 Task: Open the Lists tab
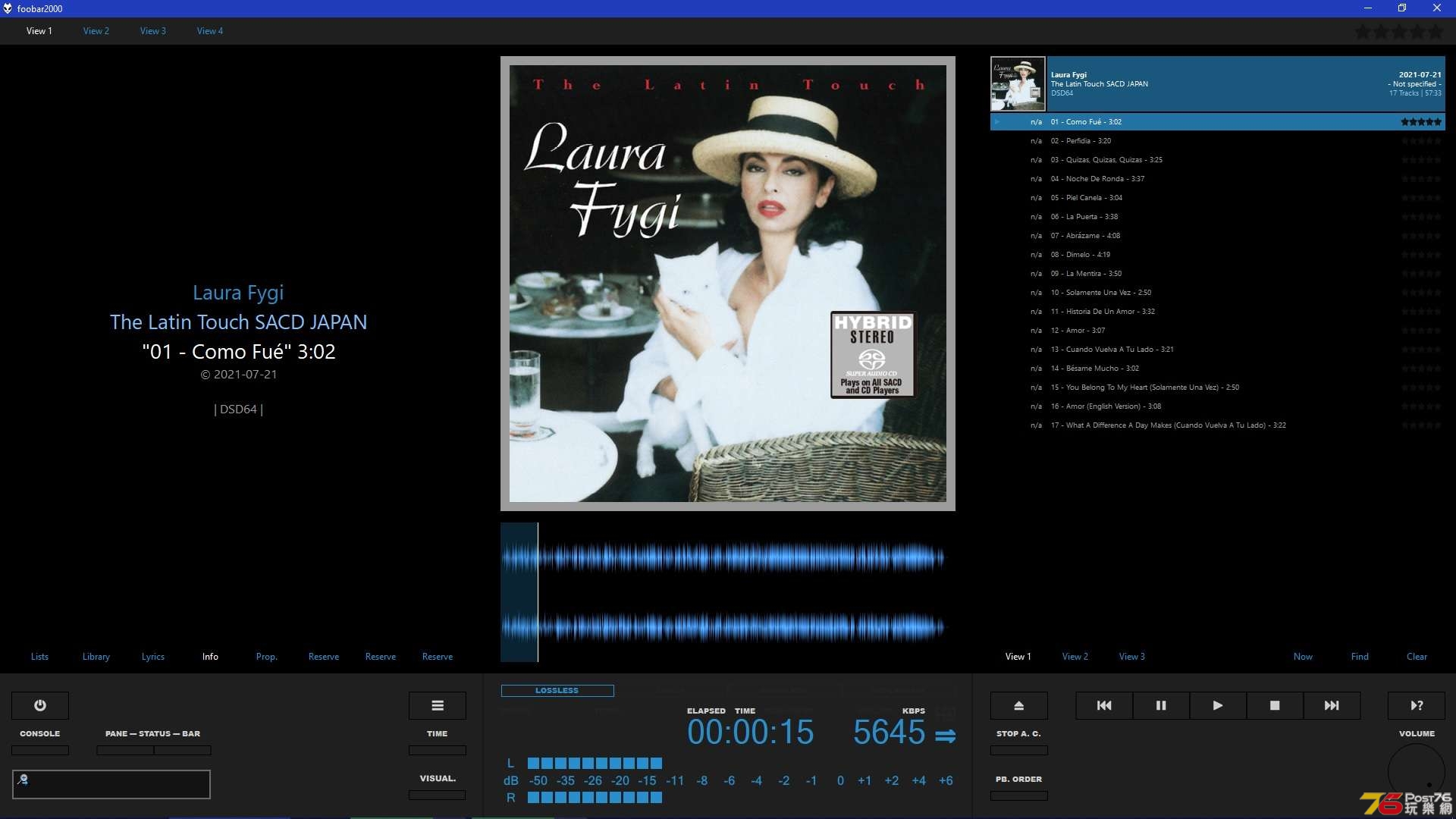(x=39, y=657)
